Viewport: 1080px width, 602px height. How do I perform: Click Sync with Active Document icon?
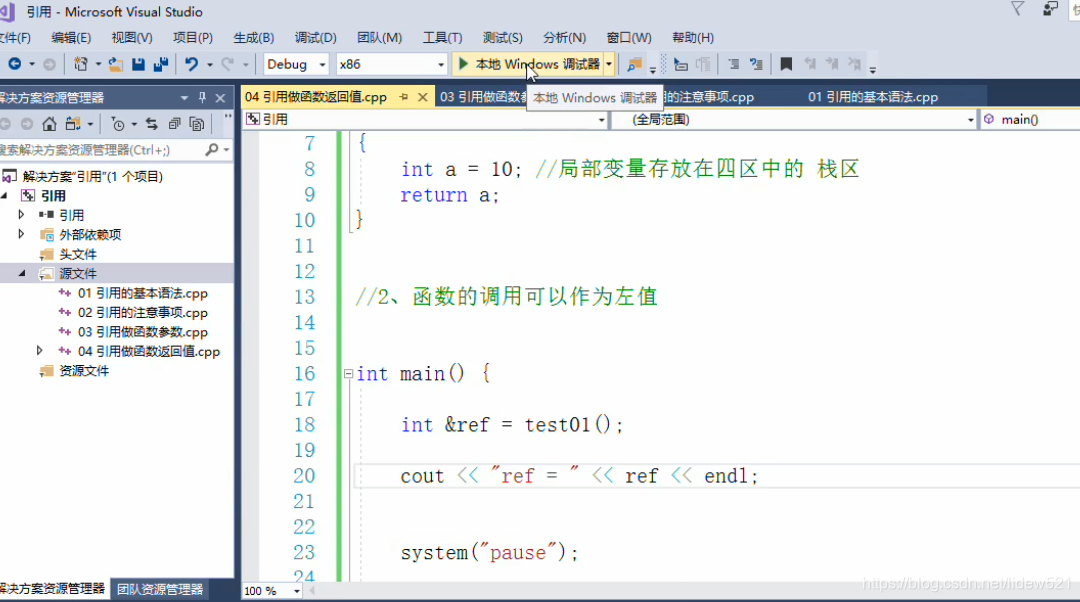click(x=152, y=124)
